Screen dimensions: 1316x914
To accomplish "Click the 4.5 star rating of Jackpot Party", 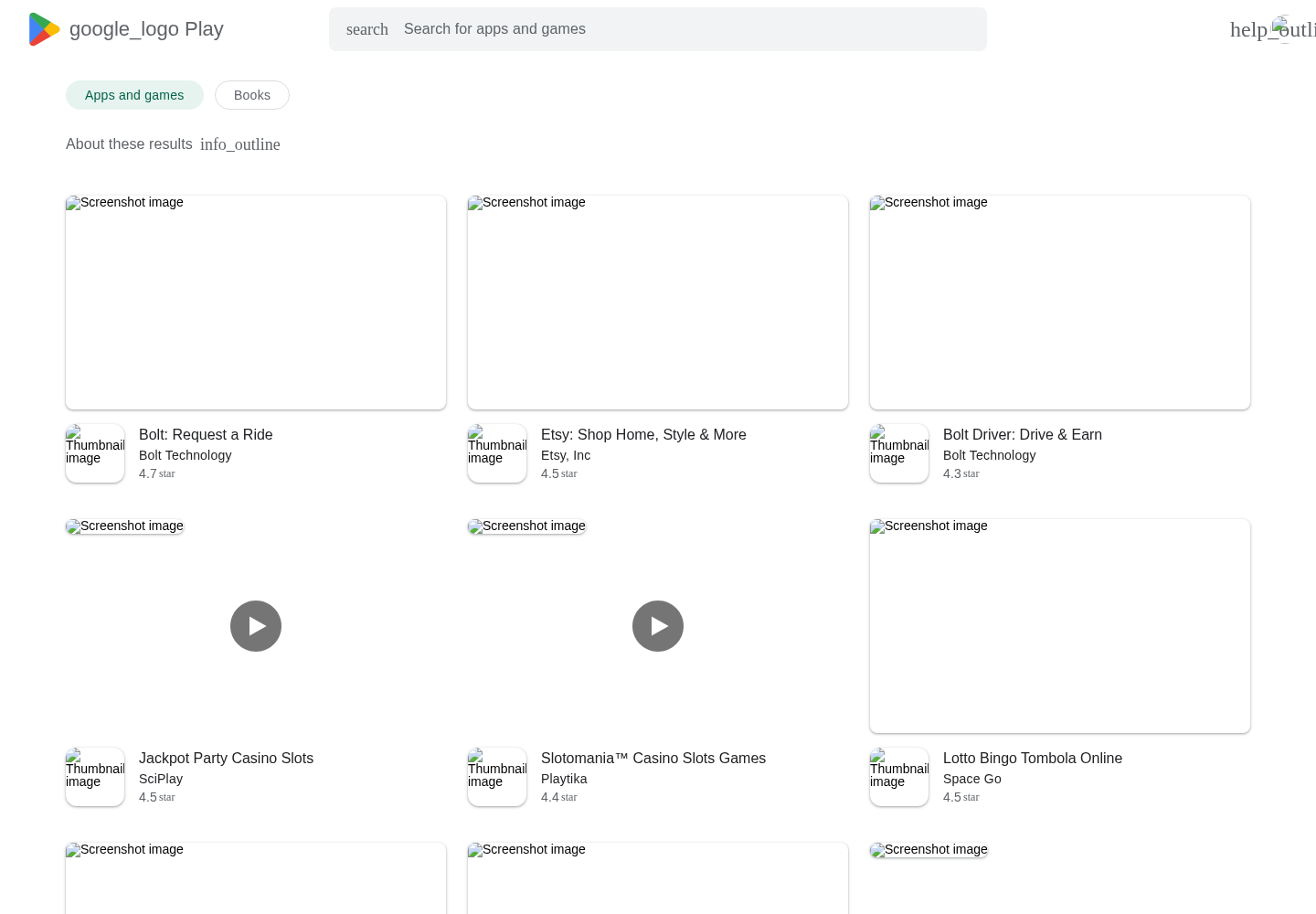I will click(157, 797).
